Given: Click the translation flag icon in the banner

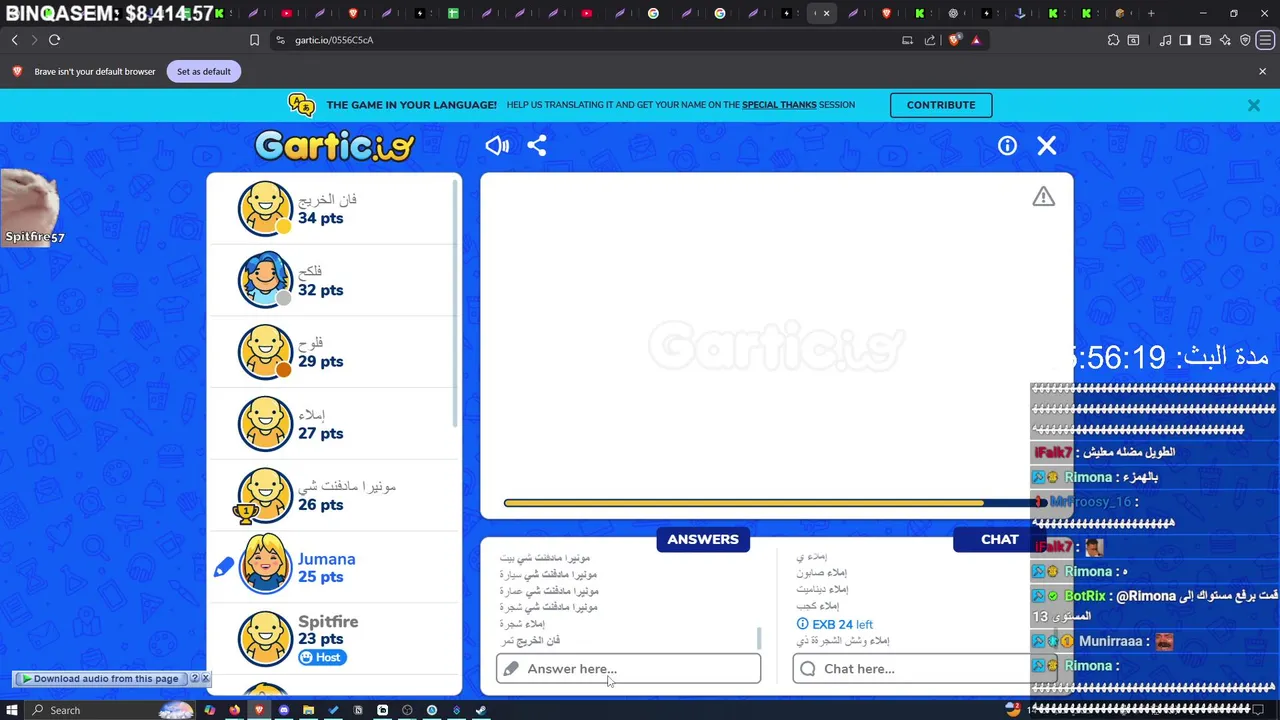Looking at the screenshot, I should (x=301, y=105).
